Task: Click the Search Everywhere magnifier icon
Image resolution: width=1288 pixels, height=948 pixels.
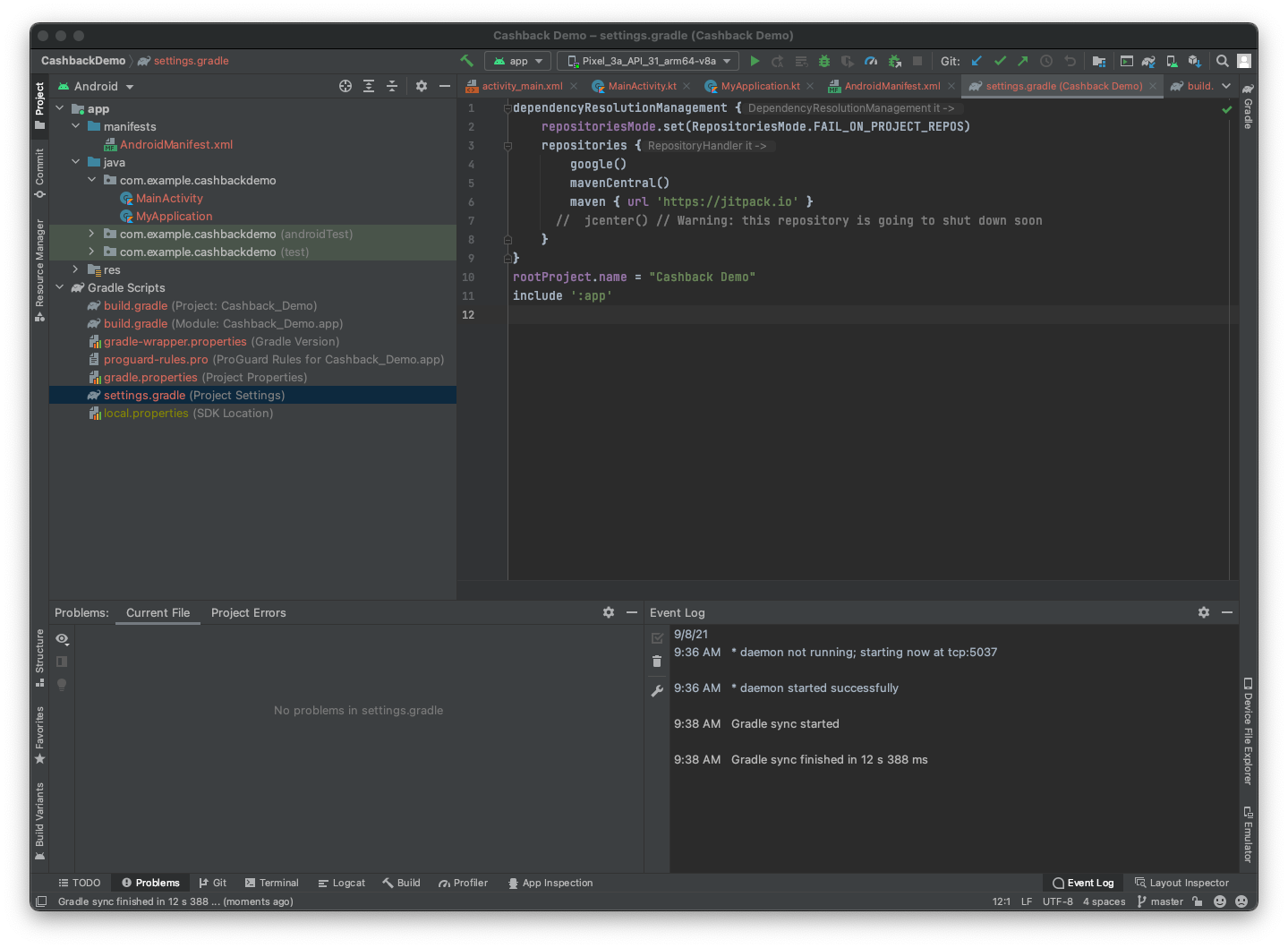Action: pos(1222,61)
